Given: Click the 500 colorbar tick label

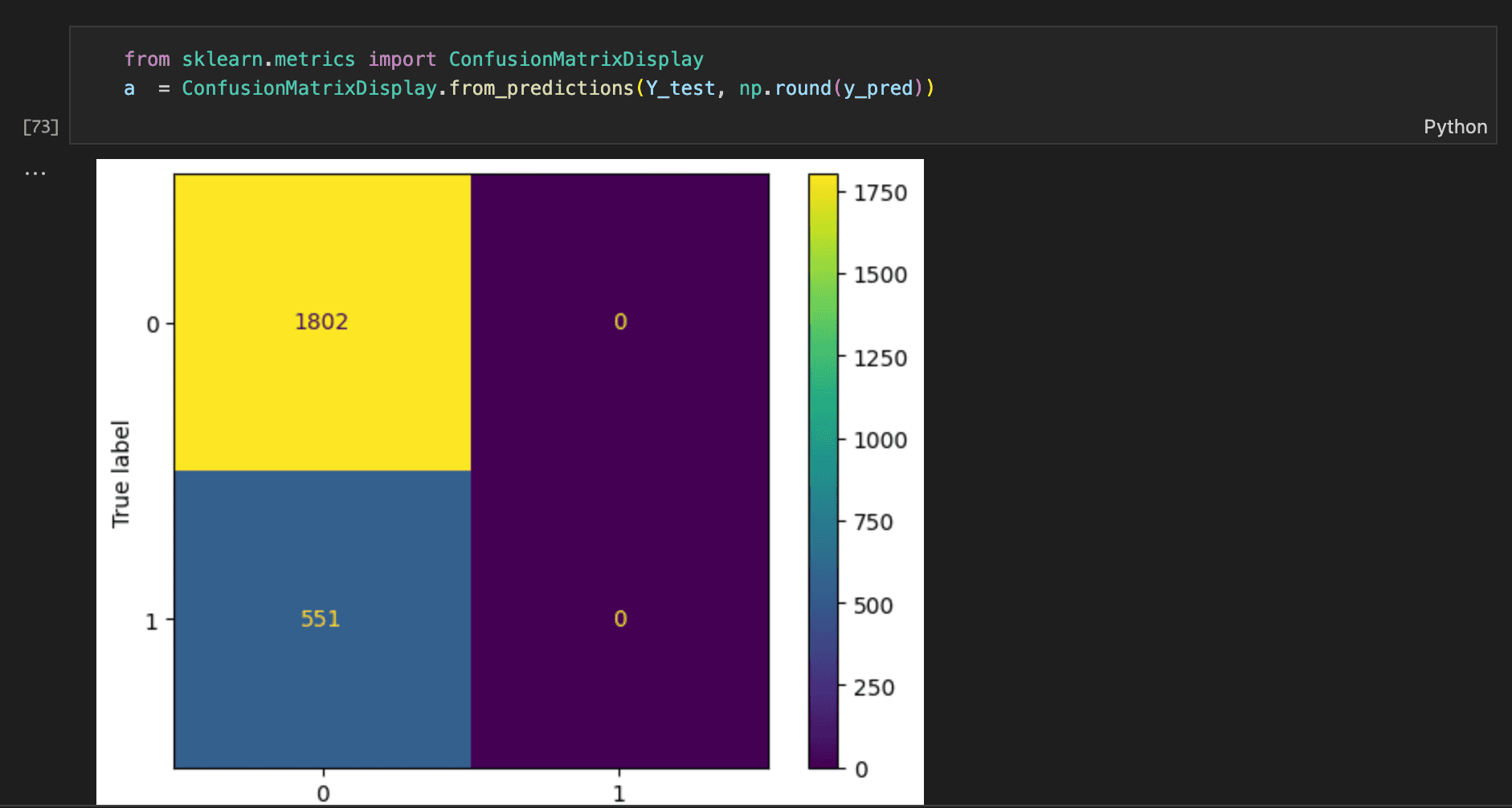Looking at the screenshot, I should tap(873, 606).
